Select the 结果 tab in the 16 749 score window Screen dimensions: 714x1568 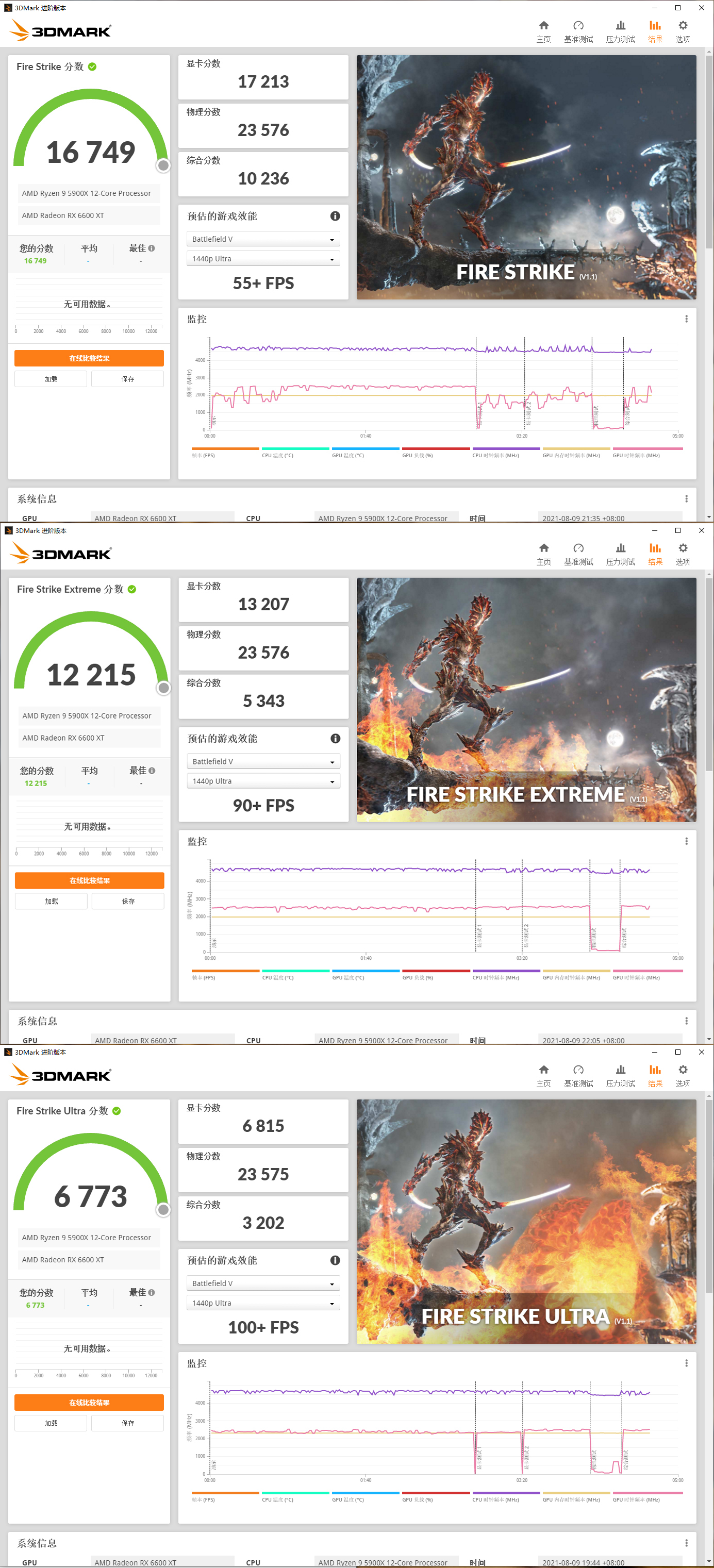[655, 31]
